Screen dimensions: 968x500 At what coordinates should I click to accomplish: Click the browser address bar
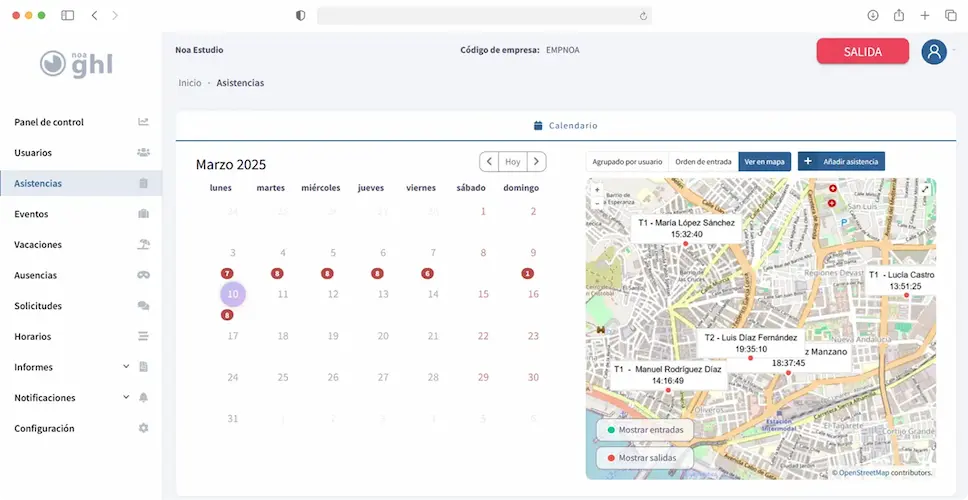[x=484, y=15]
